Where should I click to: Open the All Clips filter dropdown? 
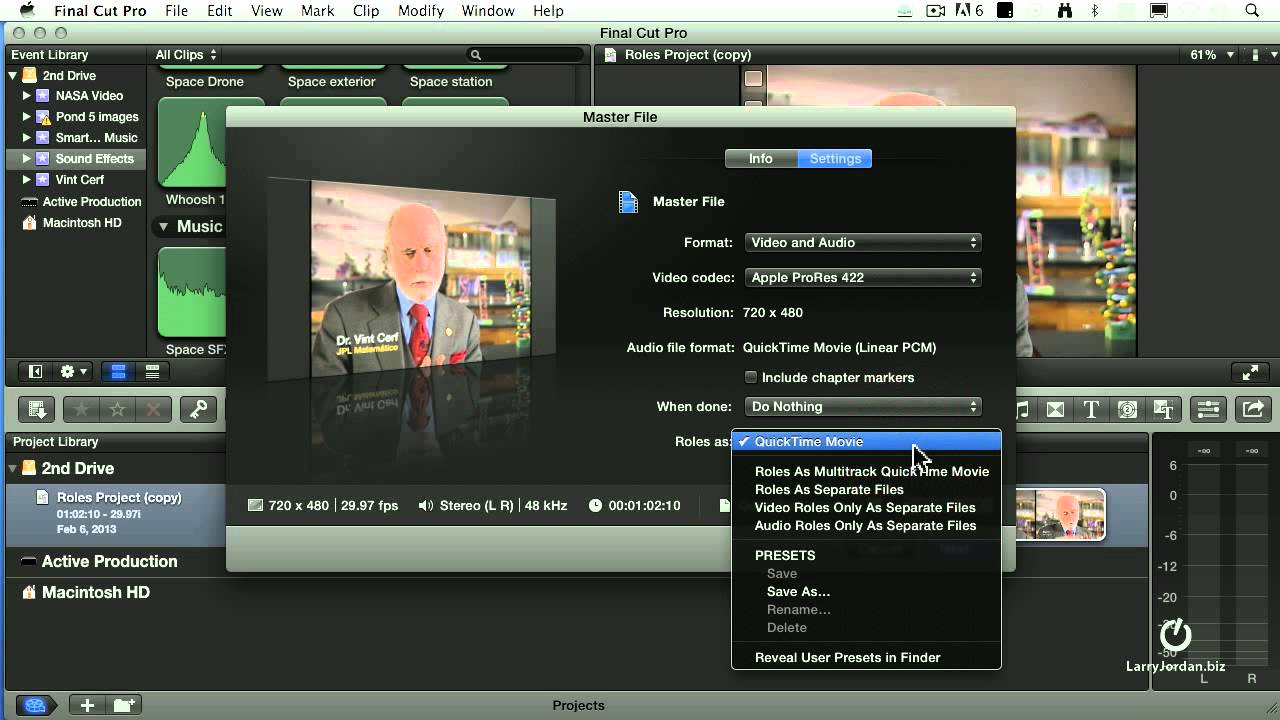point(186,55)
